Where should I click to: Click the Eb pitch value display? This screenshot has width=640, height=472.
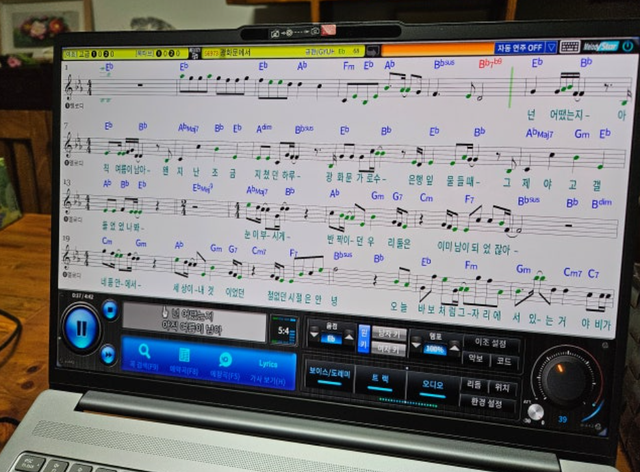coord(331,338)
